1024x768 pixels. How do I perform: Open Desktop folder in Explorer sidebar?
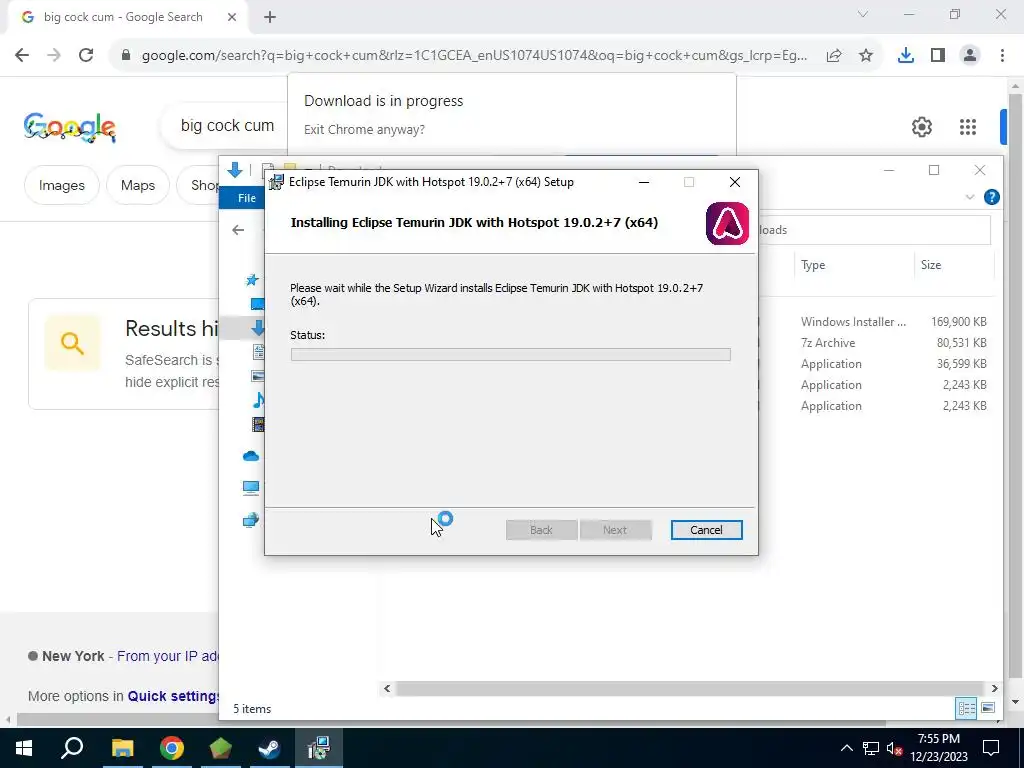point(258,304)
